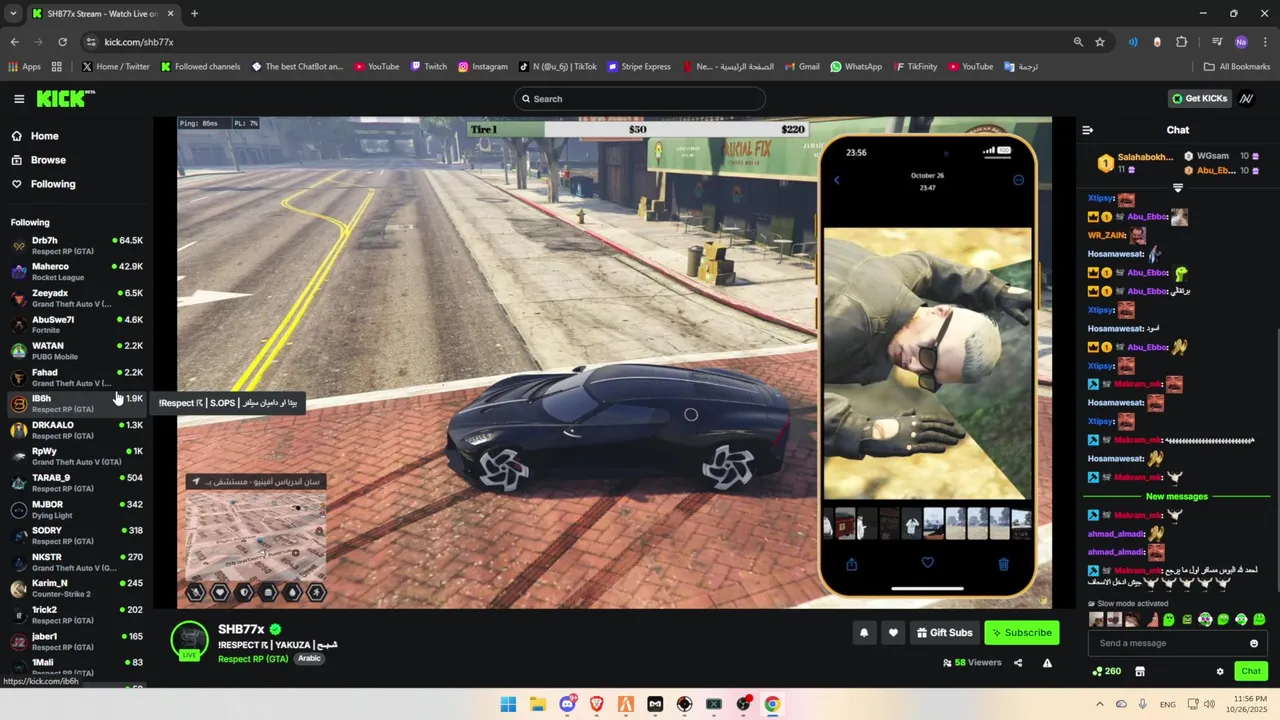This screenshot has height=720, width=1280.
Task: Open File Explorer from the taskbar
Action: tap(537, 704)
